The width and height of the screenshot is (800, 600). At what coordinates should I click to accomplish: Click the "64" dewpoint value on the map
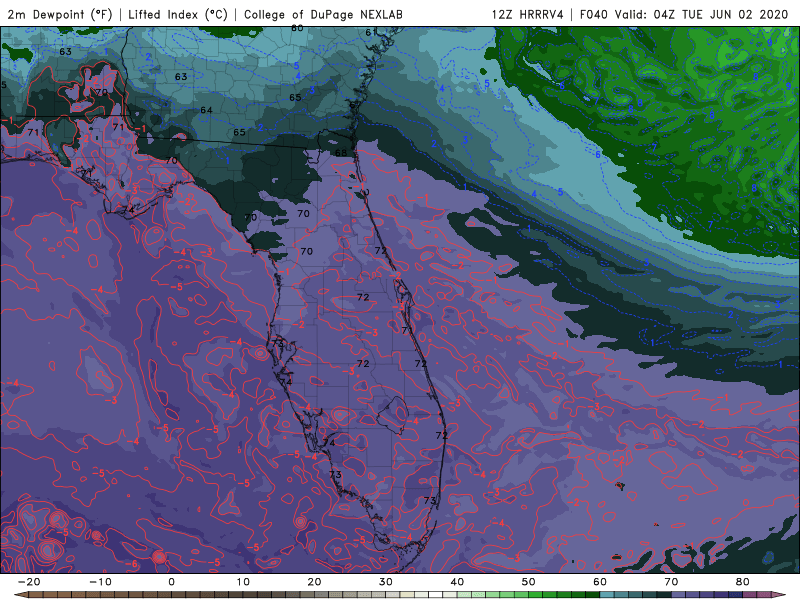pyautogui.click(x=206, y=110)
